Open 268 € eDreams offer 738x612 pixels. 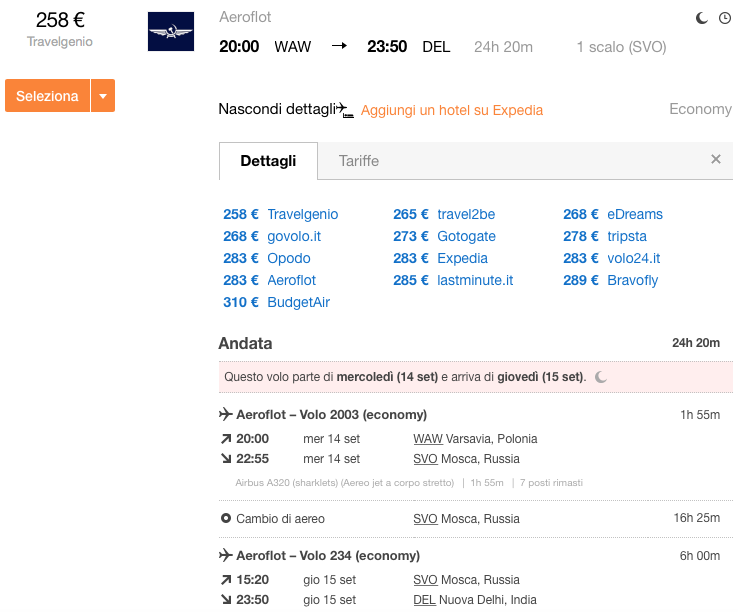[613, 214]
